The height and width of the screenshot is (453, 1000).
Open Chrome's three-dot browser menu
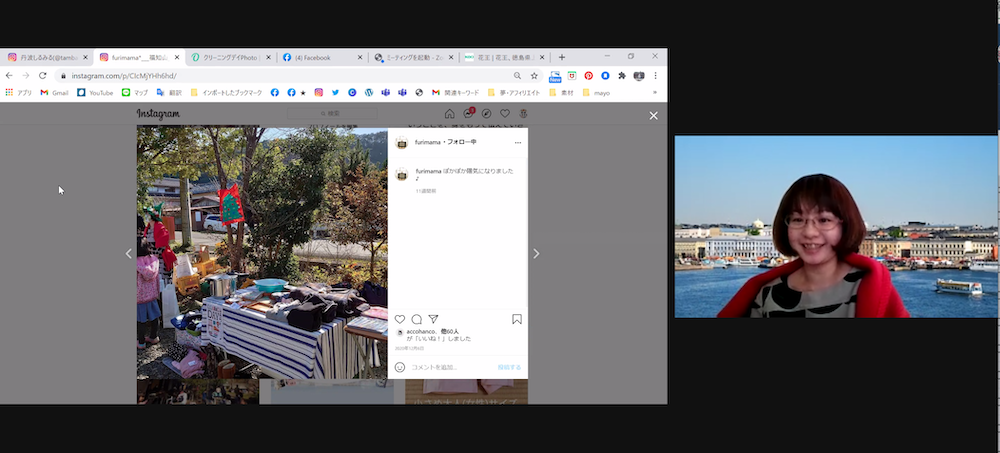point(656,75)
